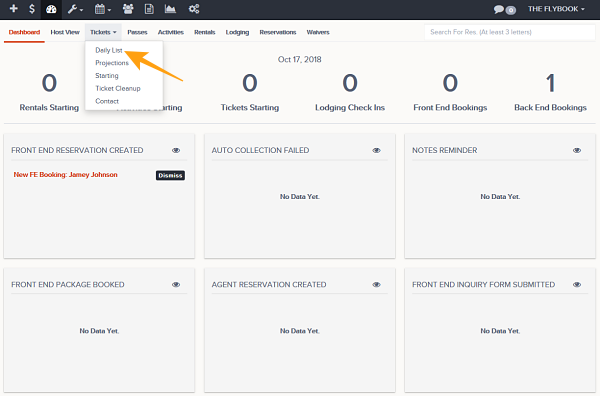Viewport: 600px width, 396px height.
Task: Open the wrench tools menu
Action: click(x=75, y=9)
